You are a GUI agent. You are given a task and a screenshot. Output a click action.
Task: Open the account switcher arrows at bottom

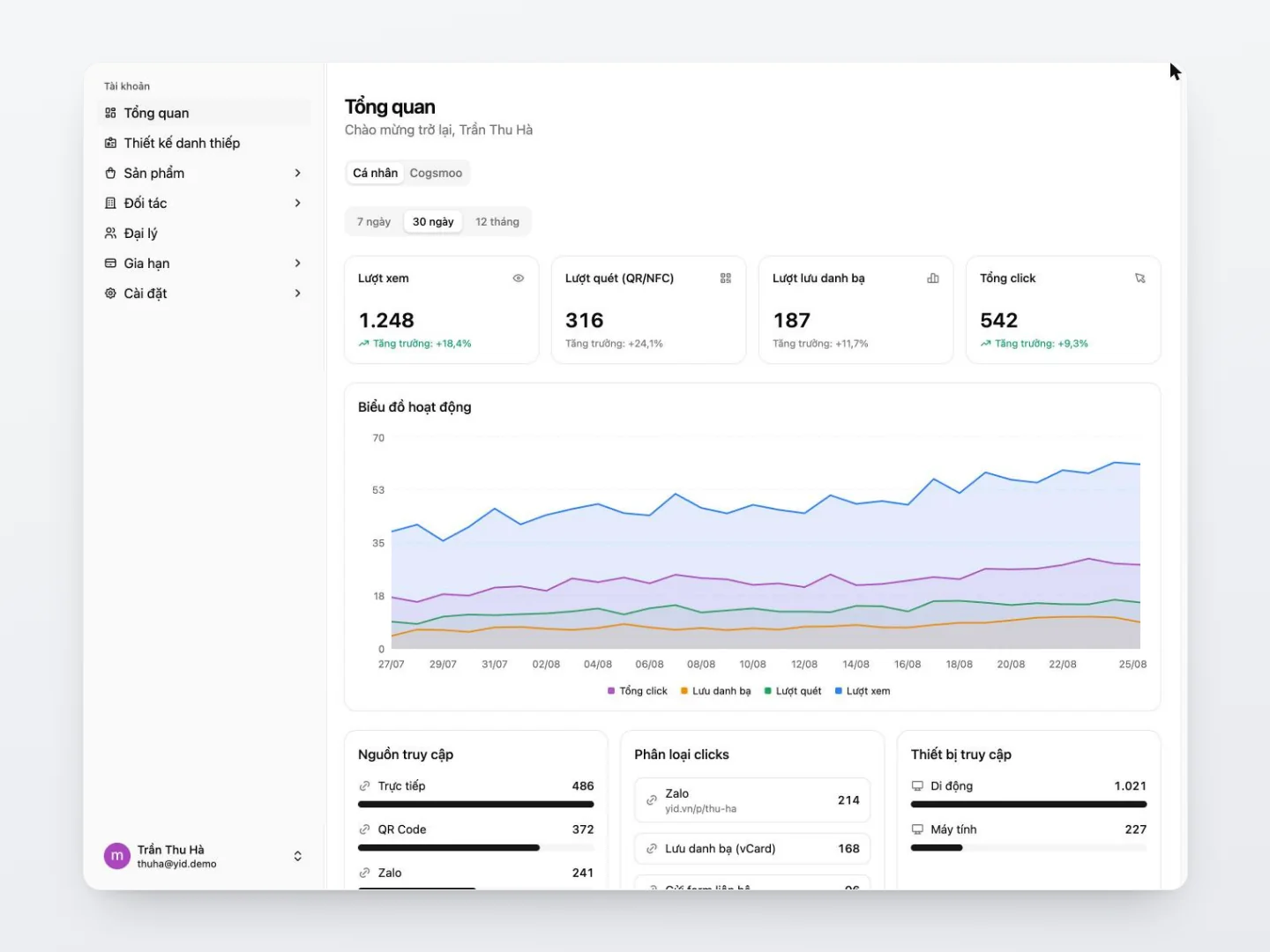coord(298,856)
